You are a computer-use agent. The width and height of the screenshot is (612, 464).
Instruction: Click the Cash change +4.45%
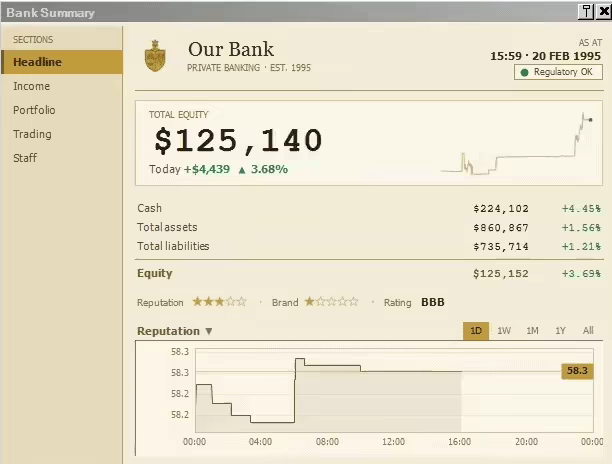pos(581,209)
